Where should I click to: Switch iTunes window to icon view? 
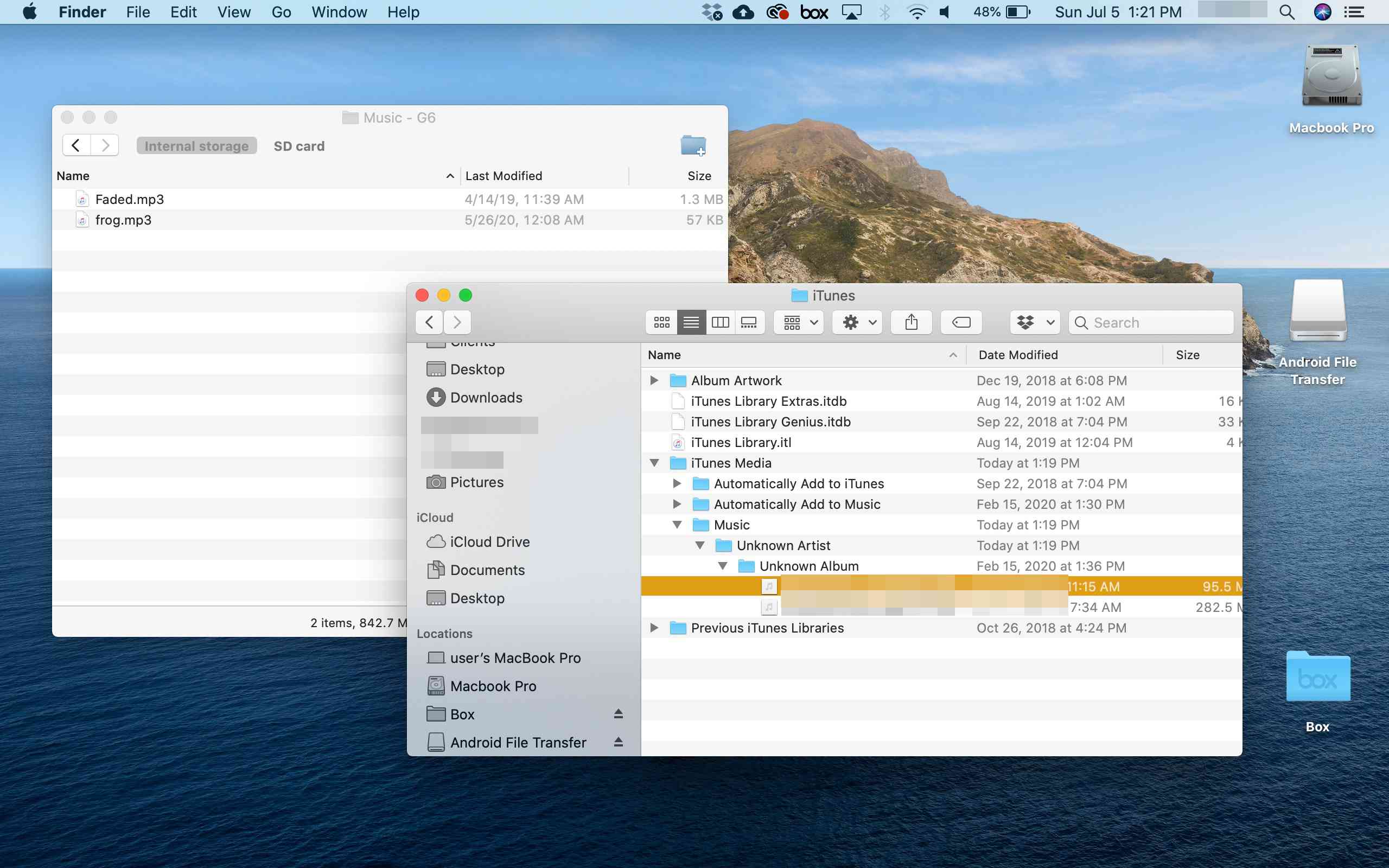tap(661, 323)
